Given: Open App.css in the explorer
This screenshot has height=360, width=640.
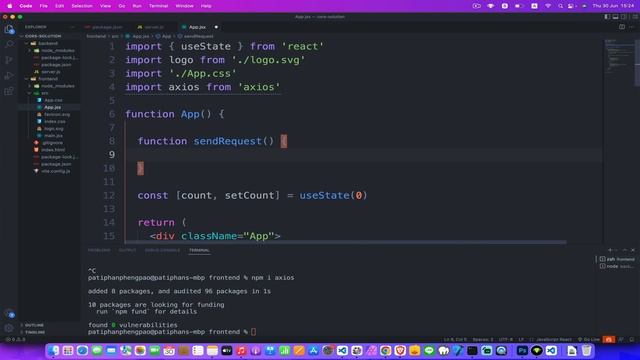Looking at the screenshot, I should tap(53, 100).
